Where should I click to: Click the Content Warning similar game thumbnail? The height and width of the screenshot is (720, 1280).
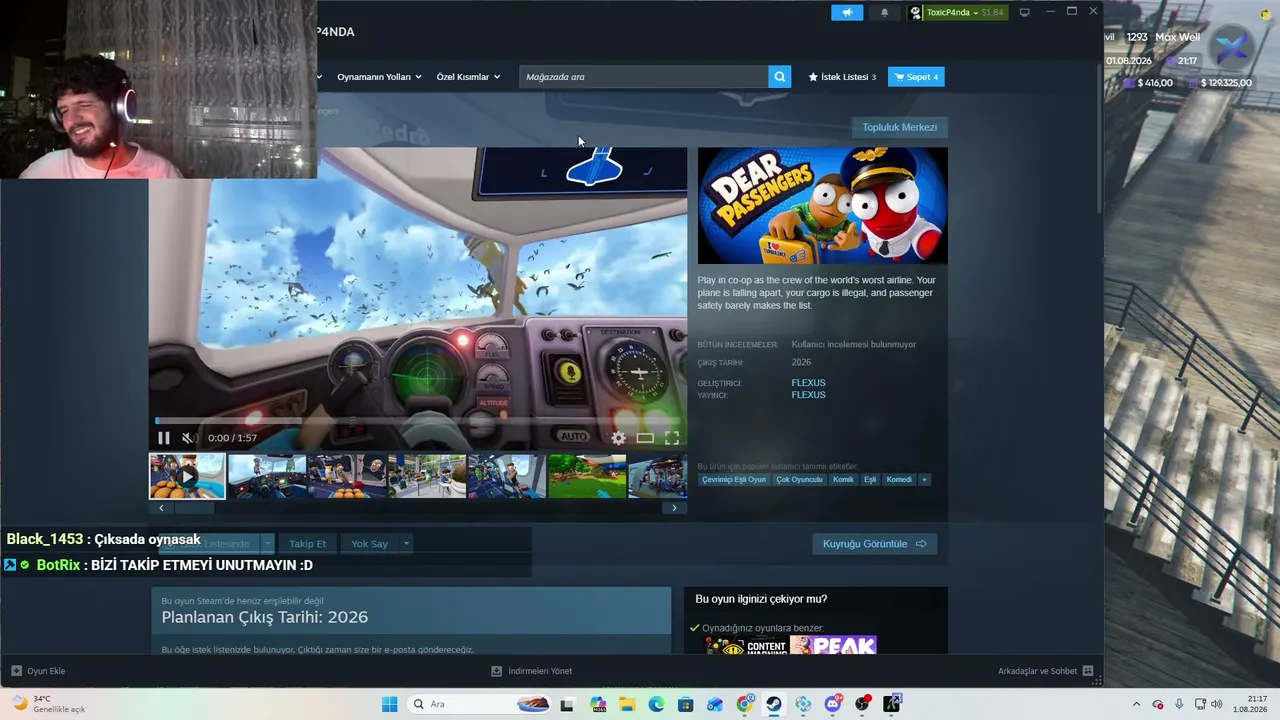click(746, 646)
